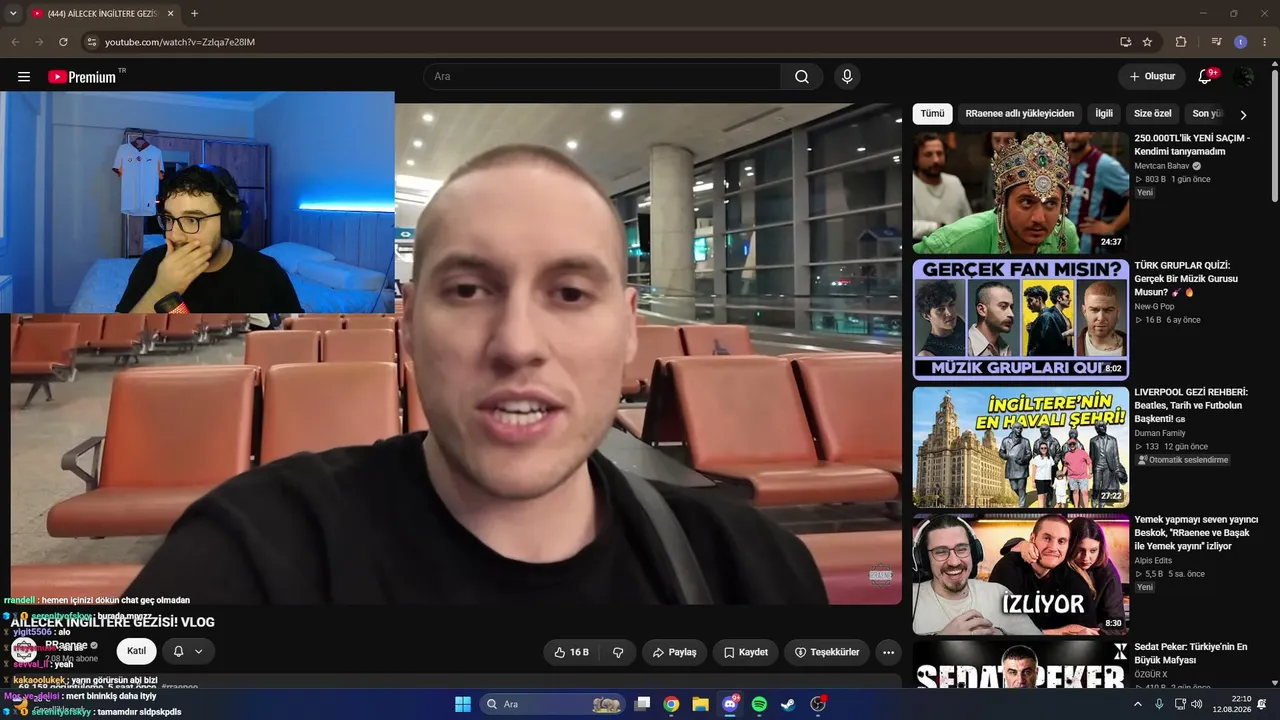Reload the page in Chrome

(x=63, y=42)
